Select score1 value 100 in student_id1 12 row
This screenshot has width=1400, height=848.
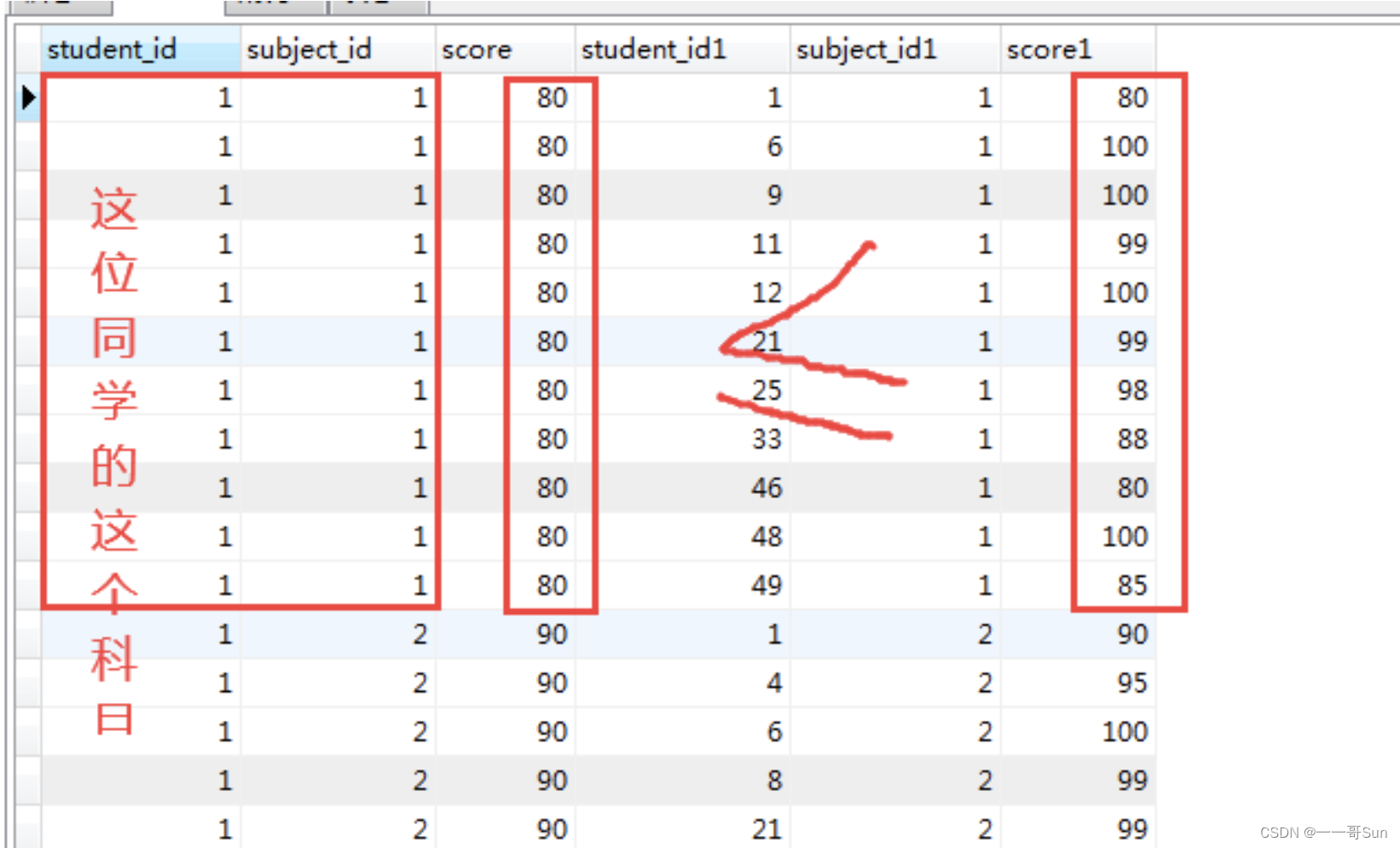[1078, 293]
